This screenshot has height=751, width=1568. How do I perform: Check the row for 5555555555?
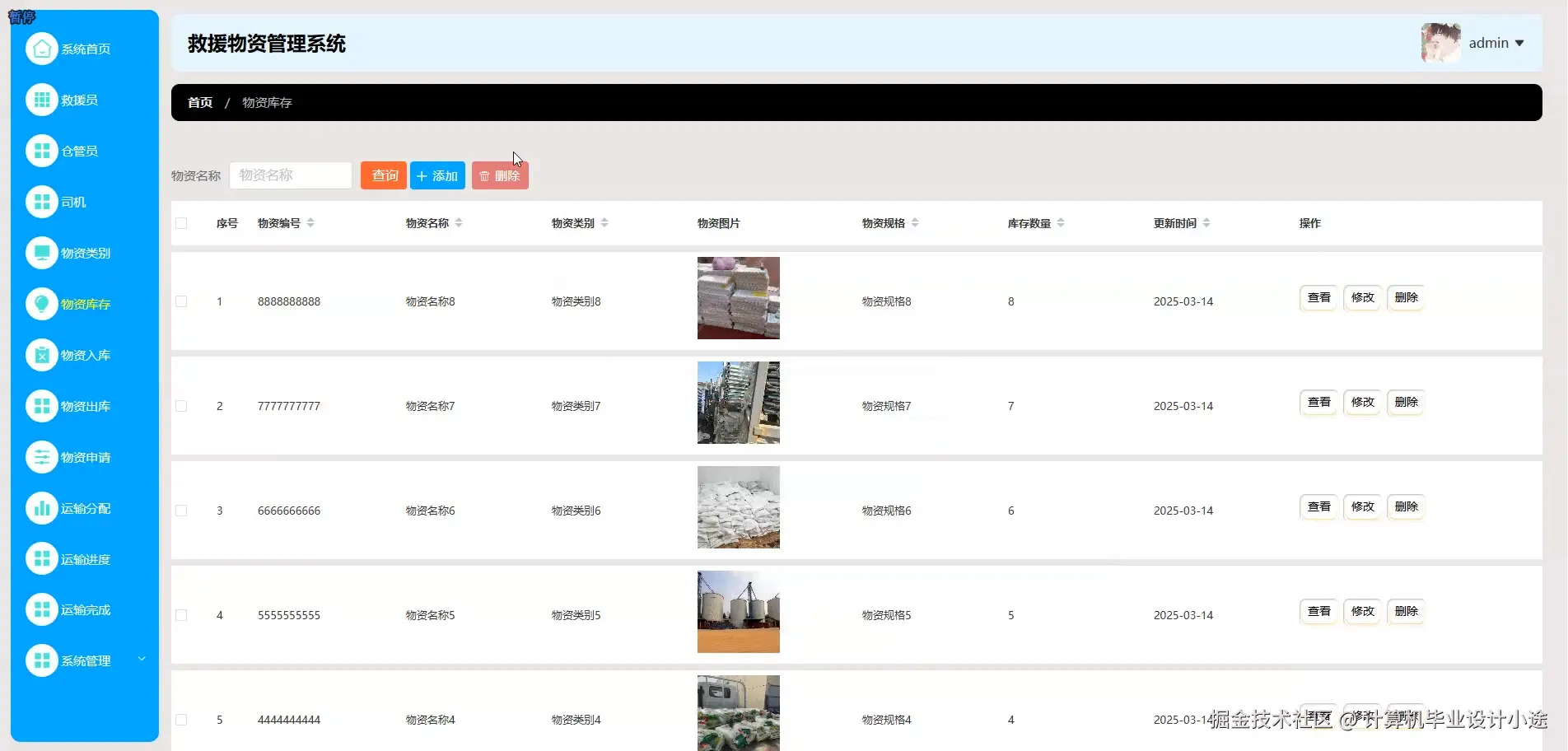(181, 615)
